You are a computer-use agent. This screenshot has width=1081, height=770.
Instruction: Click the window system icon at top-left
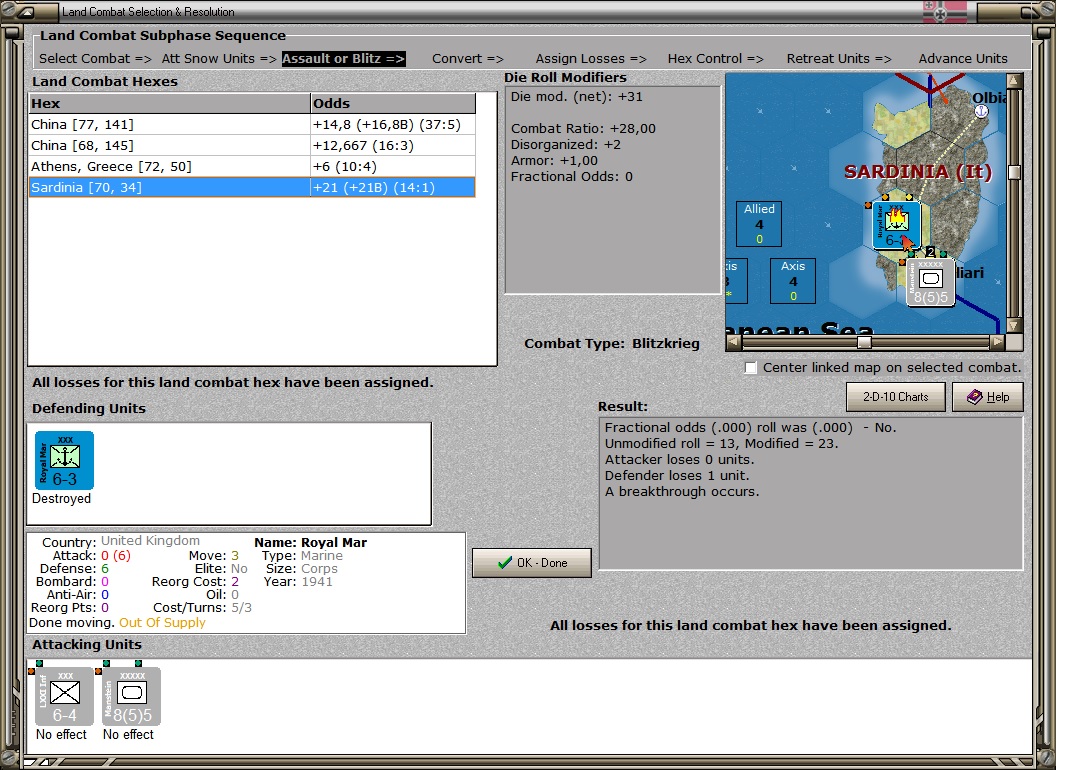point(26,12)
